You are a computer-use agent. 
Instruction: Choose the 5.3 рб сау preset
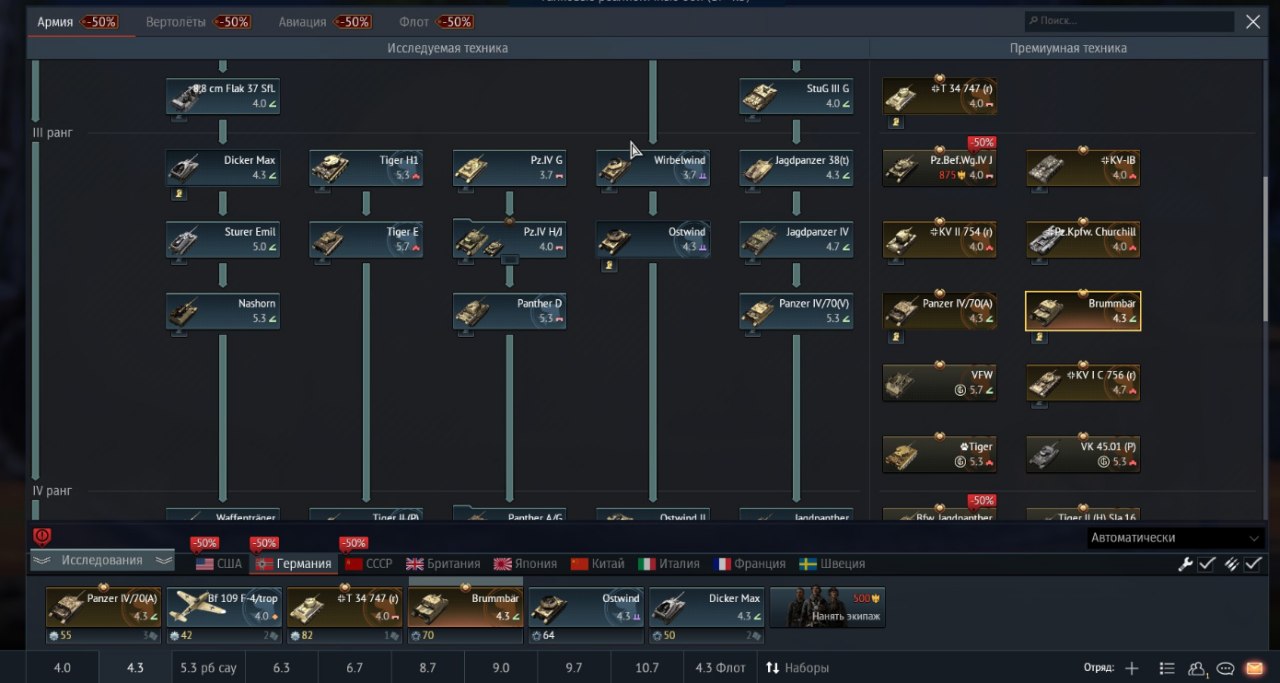point(208,668)
